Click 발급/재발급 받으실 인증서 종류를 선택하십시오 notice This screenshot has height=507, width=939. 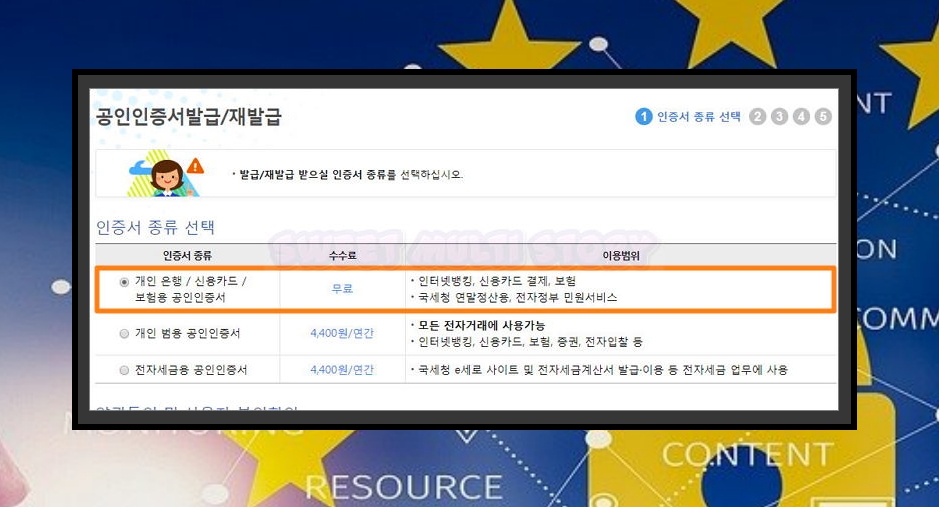[x=351, y=175]
